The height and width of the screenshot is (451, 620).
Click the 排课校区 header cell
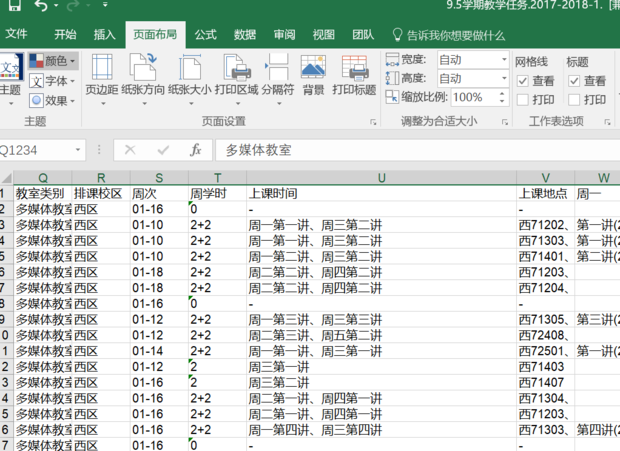pos(101,194)
